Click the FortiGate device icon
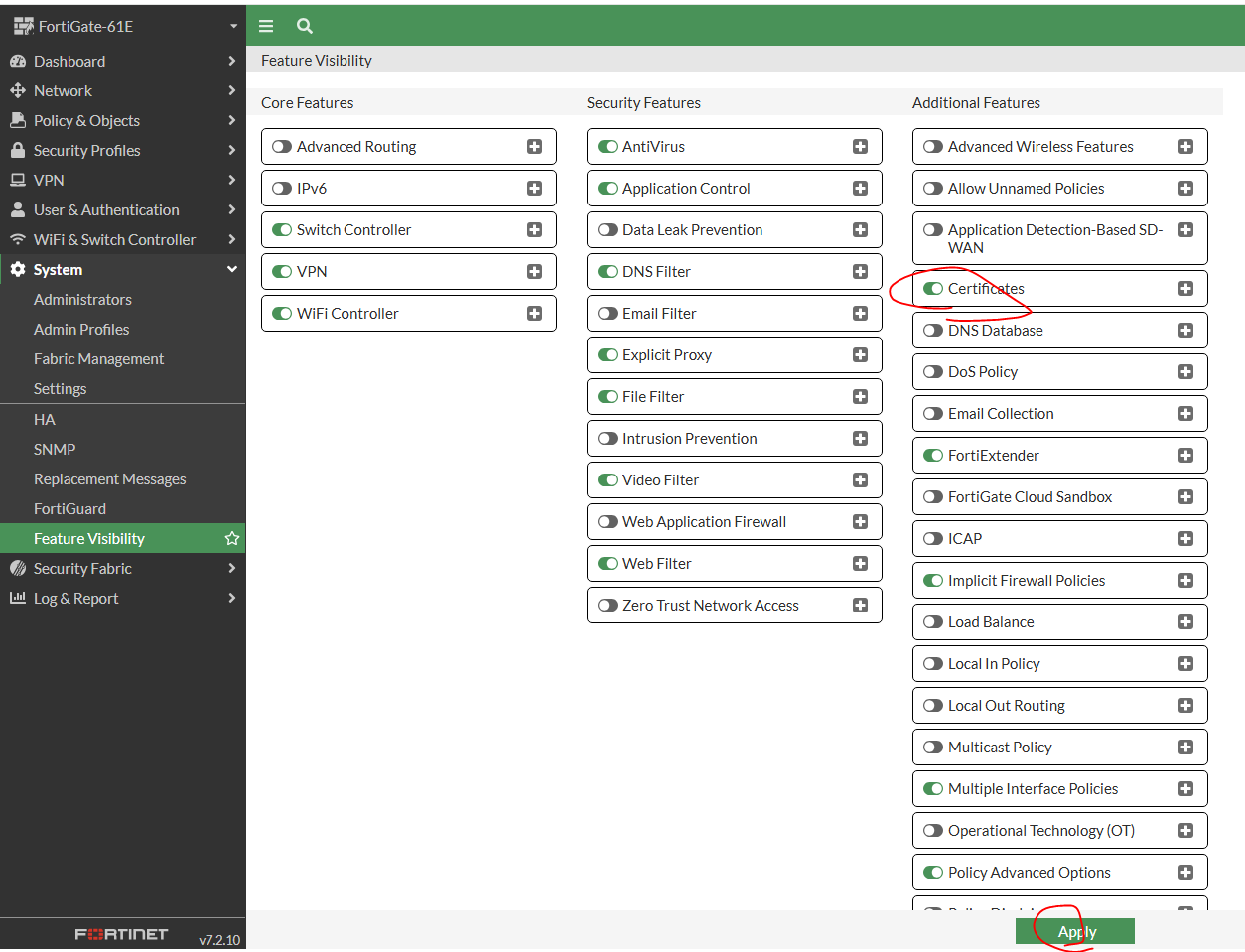 (23, 26)
